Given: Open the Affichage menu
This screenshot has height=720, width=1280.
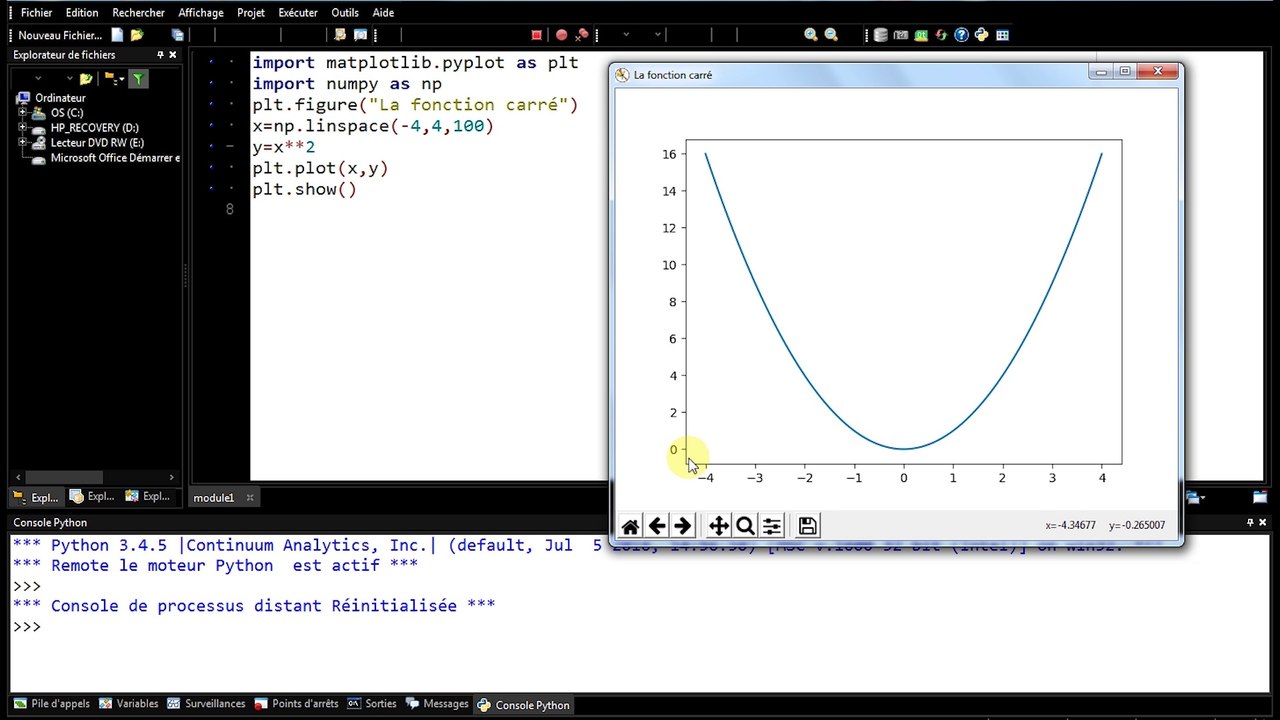Looking at the screenshot, I should tap(201, 13).
